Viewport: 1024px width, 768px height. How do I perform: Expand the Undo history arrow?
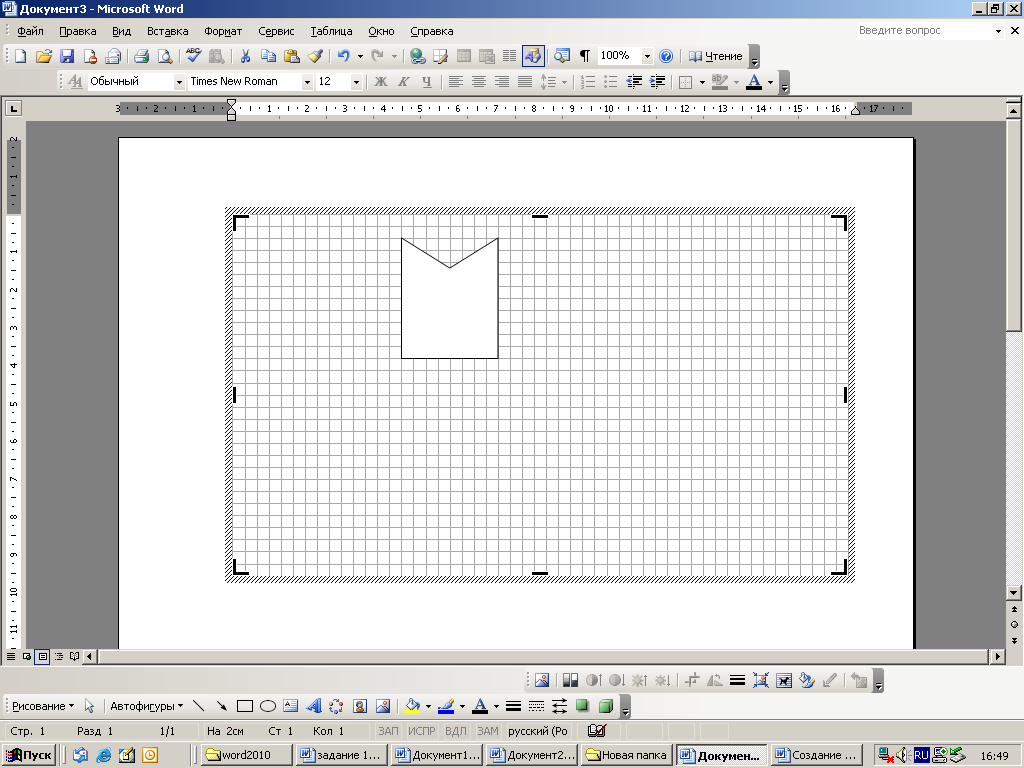(x=360, y=56)
